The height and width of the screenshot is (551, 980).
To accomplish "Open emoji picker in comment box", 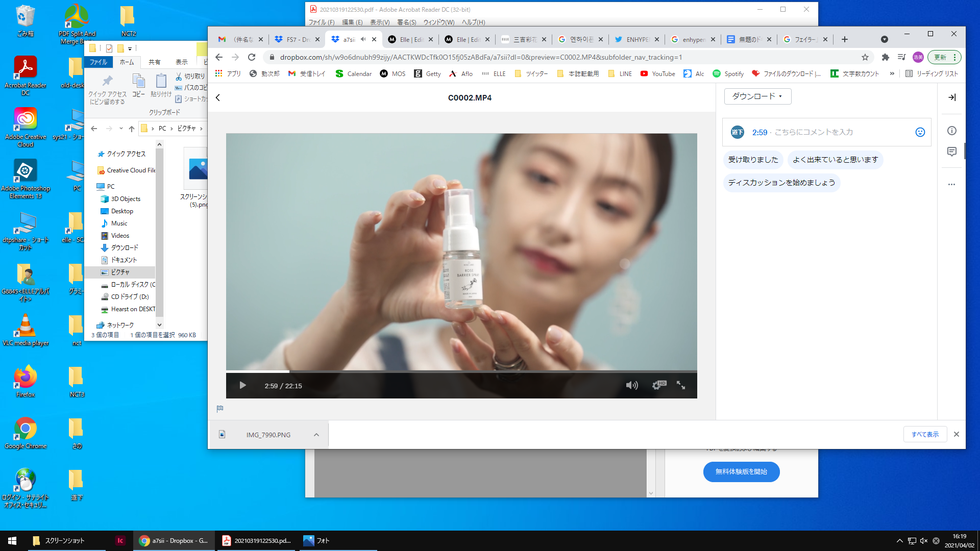I will 920,132.
